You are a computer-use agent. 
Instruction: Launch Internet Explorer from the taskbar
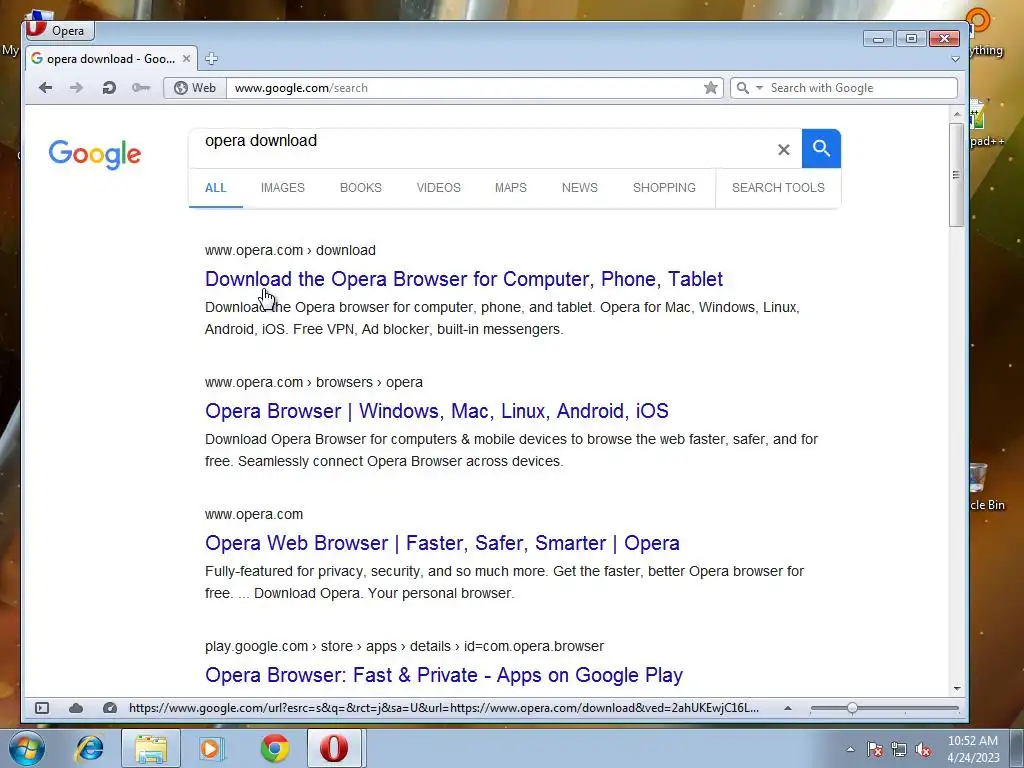(89, 748)
